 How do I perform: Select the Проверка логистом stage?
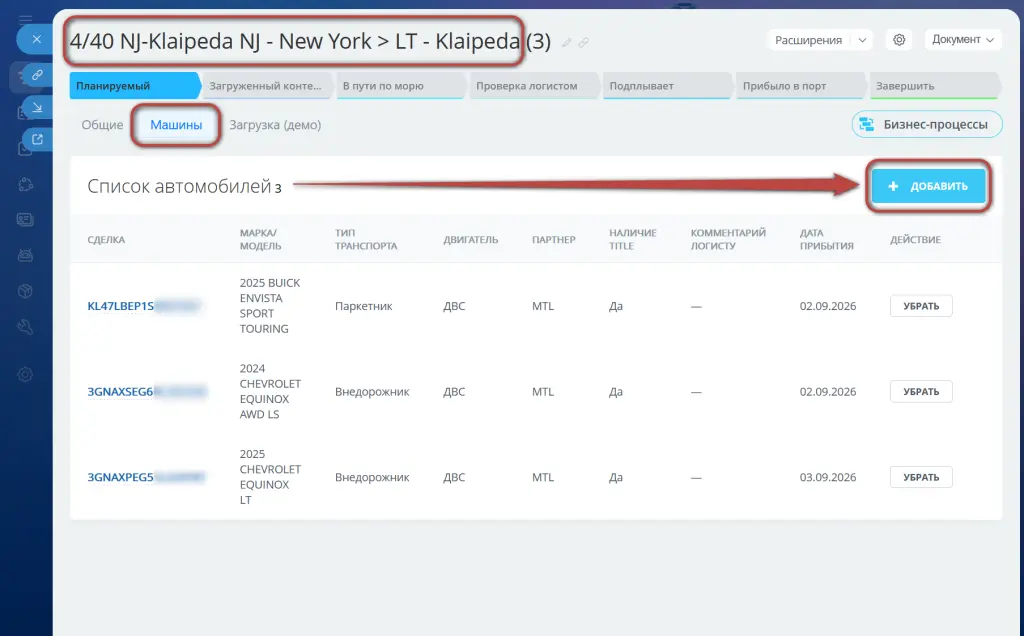[534, 86]
